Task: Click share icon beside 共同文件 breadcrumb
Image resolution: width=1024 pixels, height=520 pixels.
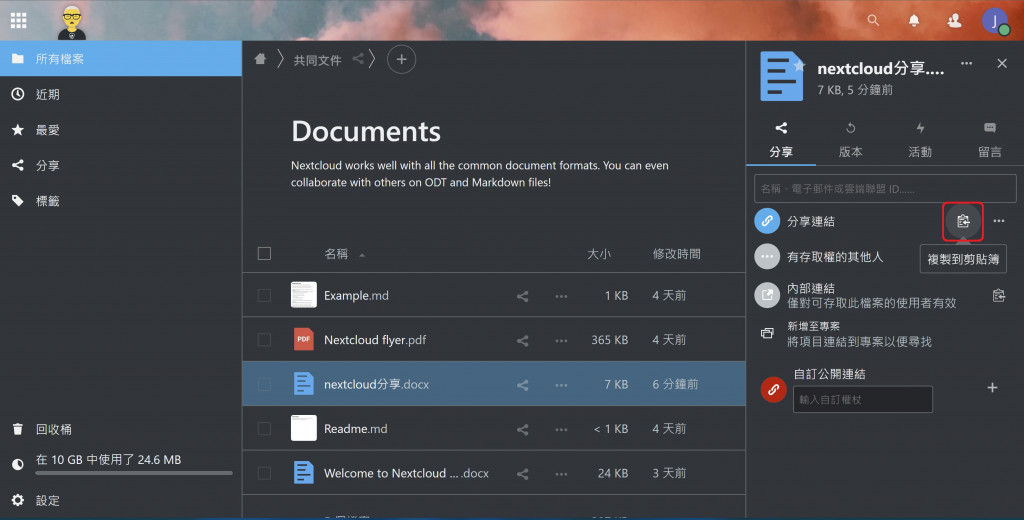Action: tap(358, 59)
